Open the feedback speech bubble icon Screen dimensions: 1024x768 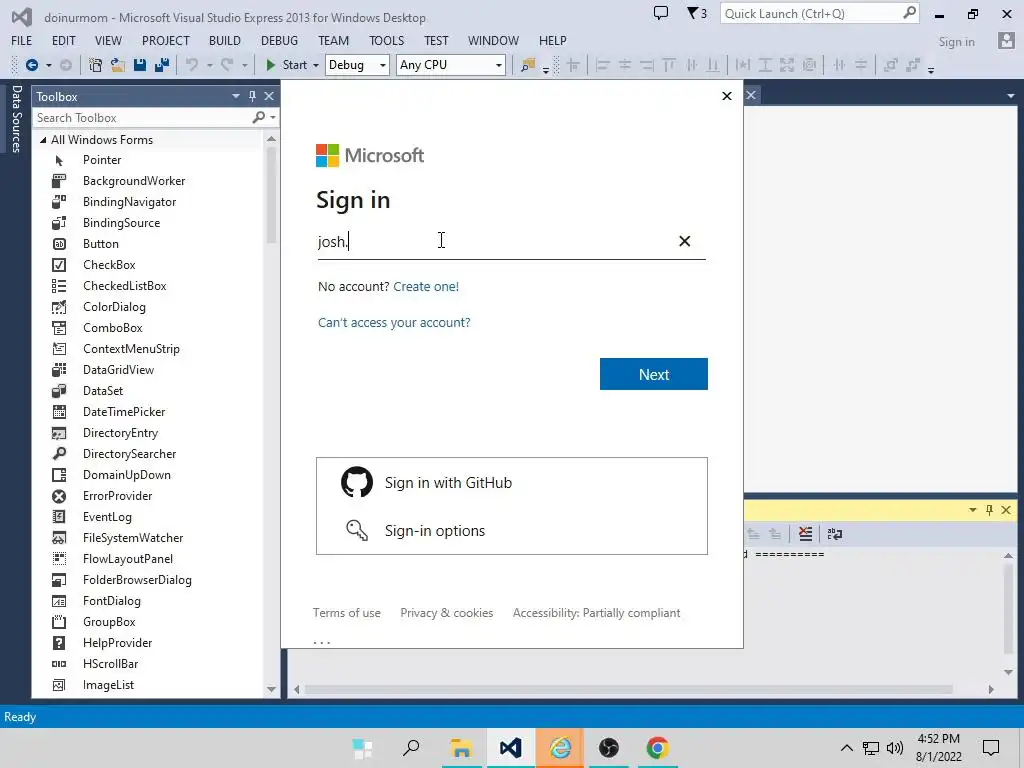point(661,13)
